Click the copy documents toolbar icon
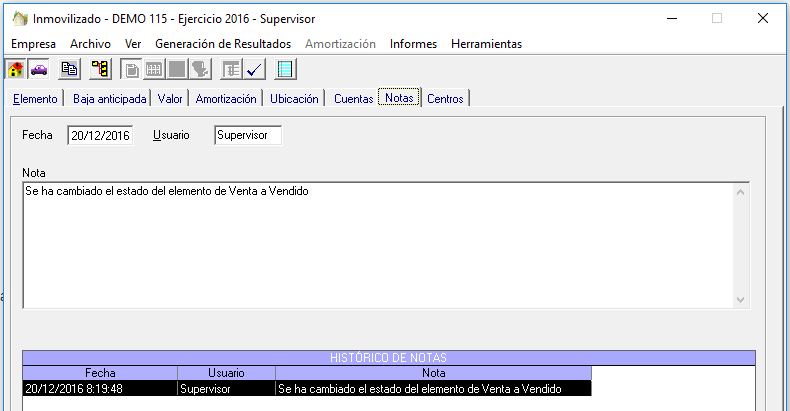The width and height of the screenshot is (790, 411). coord(69,69)
